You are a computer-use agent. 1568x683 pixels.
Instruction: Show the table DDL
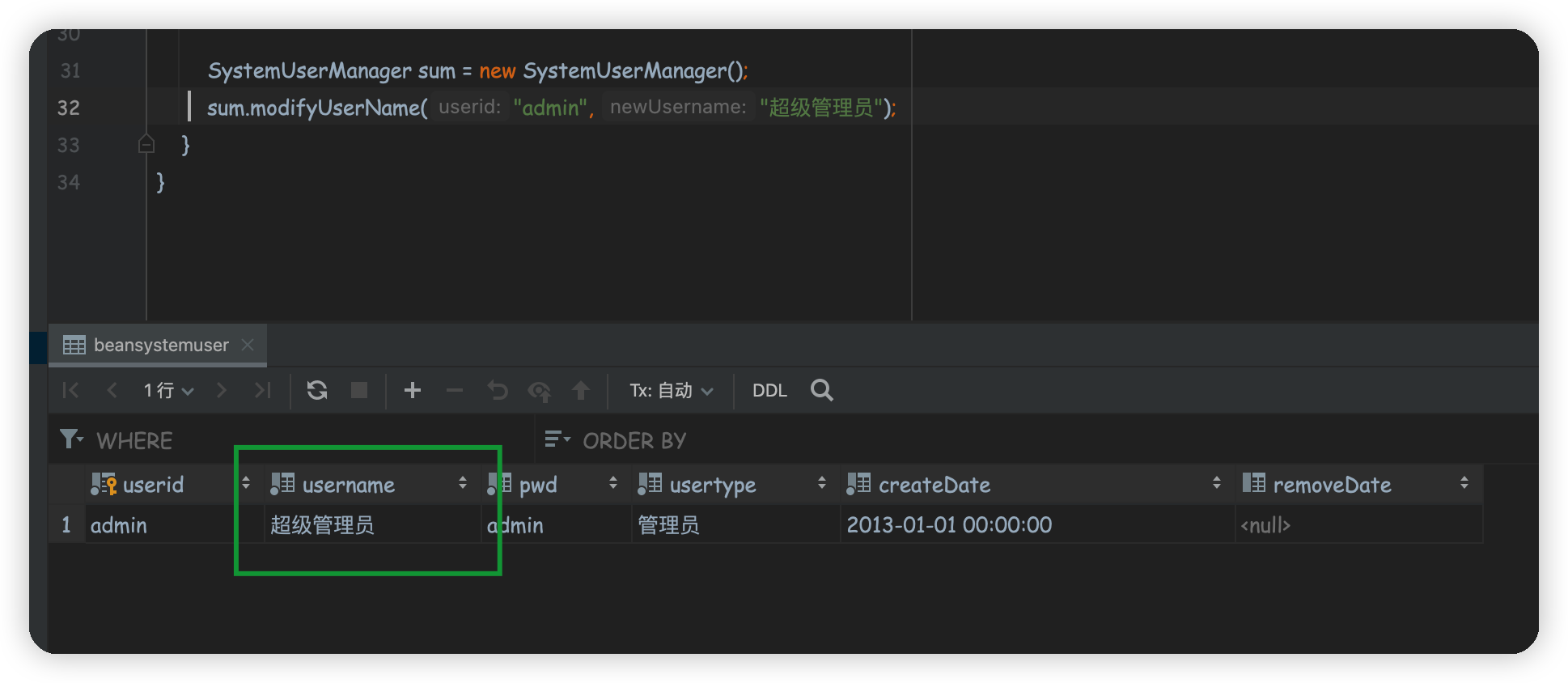769,391
